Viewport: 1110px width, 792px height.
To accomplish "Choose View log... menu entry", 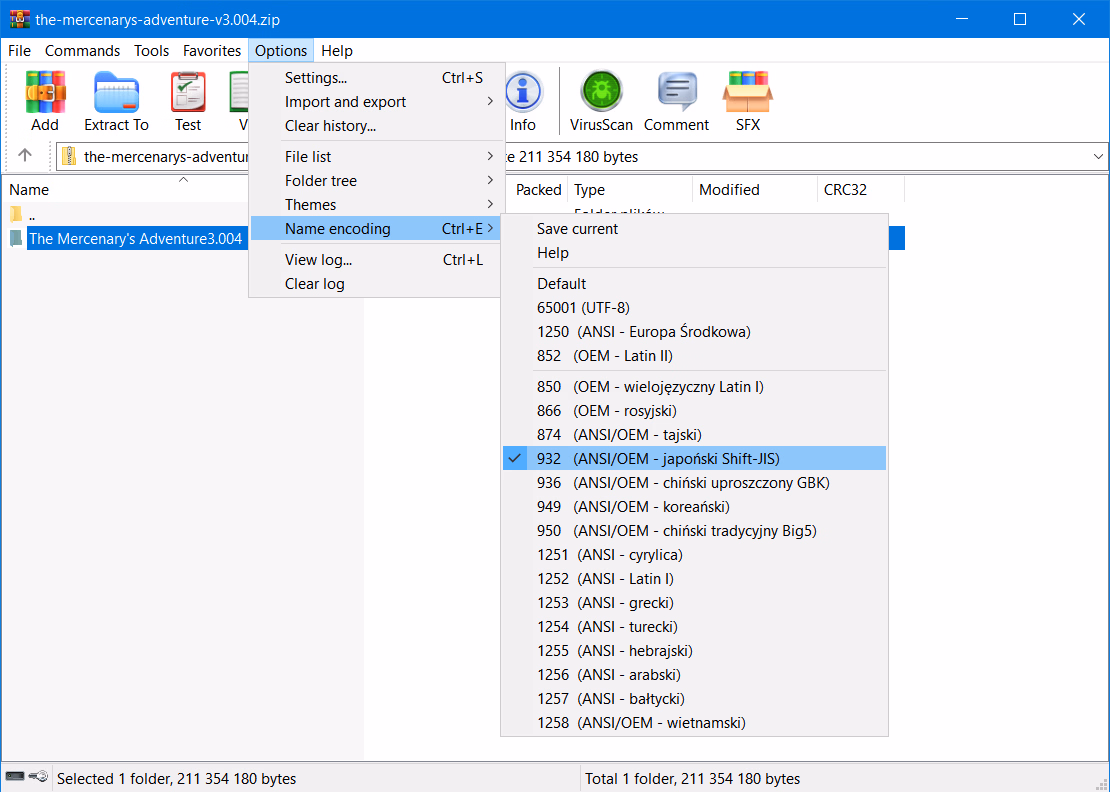I will point(377,260).
